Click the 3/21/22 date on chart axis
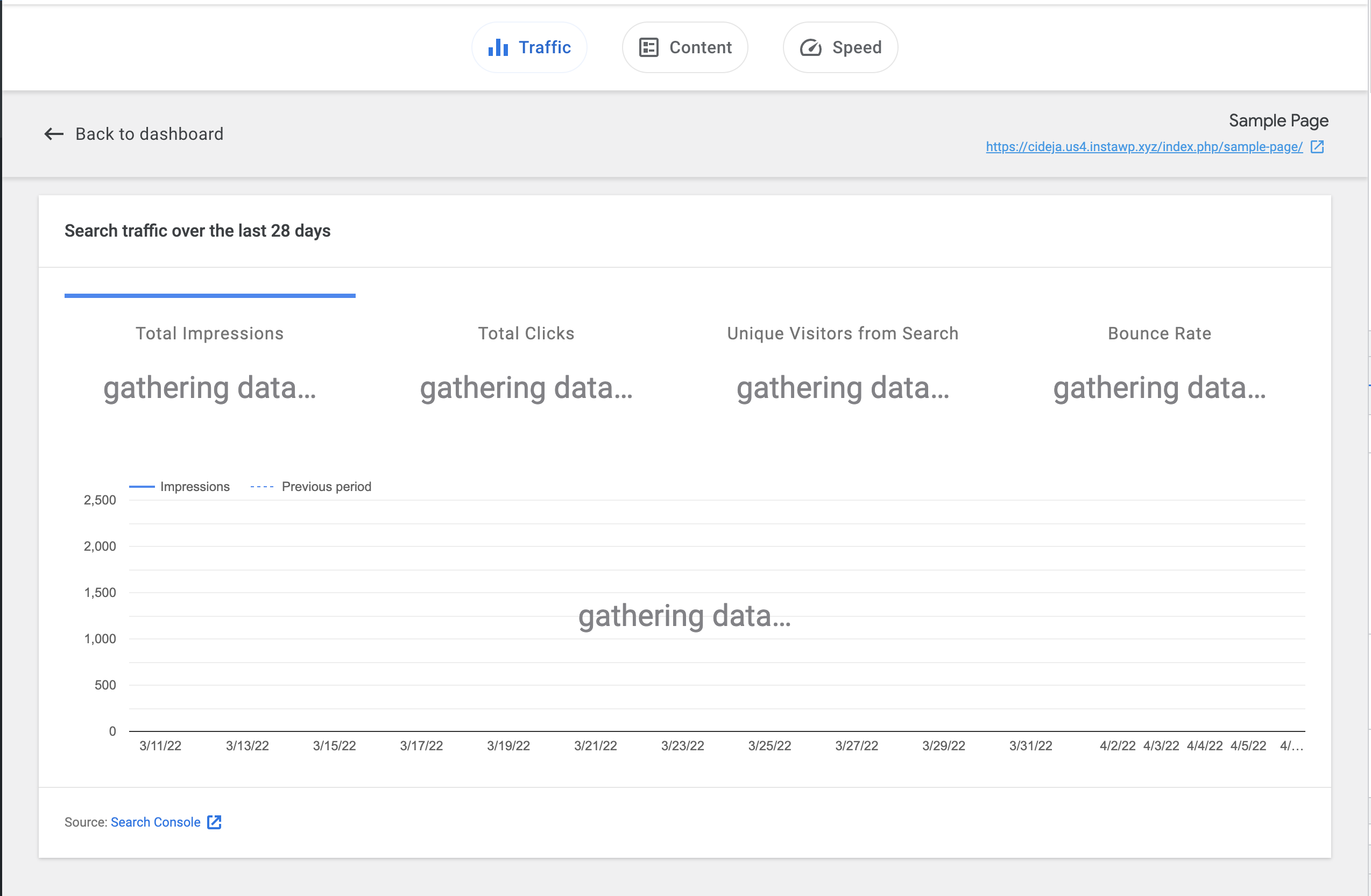This screenshot has width=1371, height=896. pyautogui.click(x=595, y=746)
